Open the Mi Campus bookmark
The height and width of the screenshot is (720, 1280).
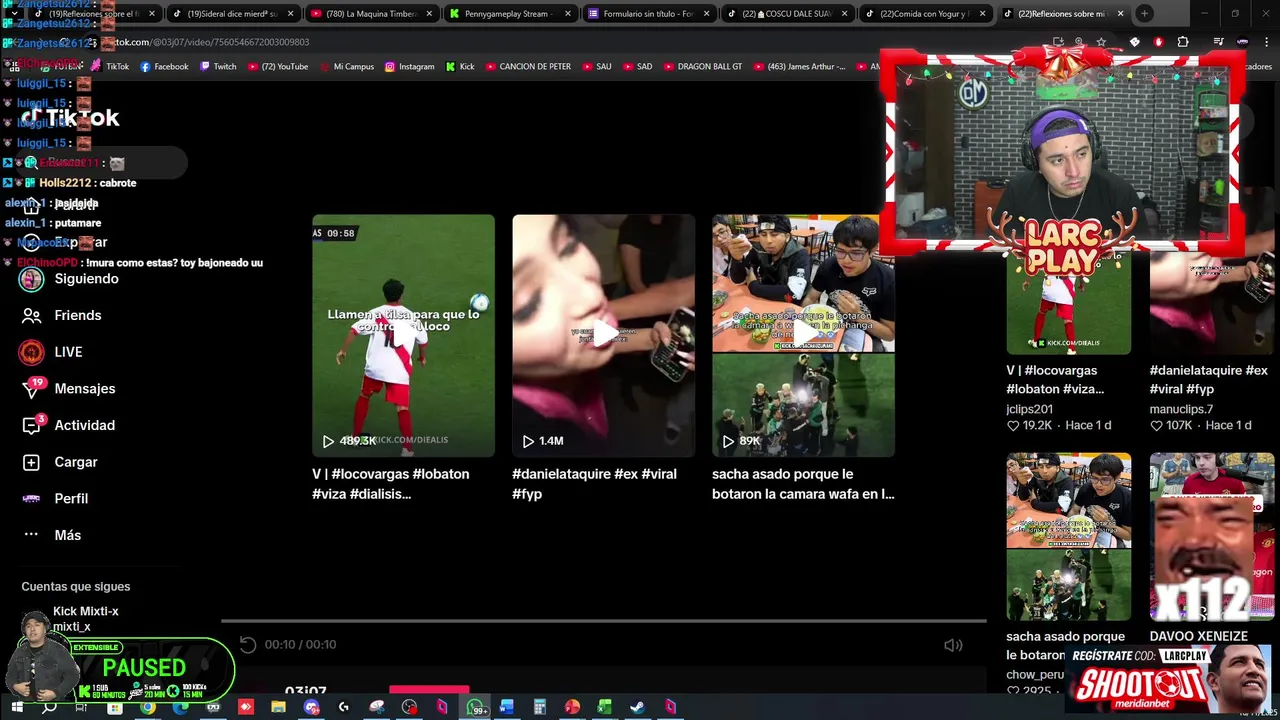346,67
